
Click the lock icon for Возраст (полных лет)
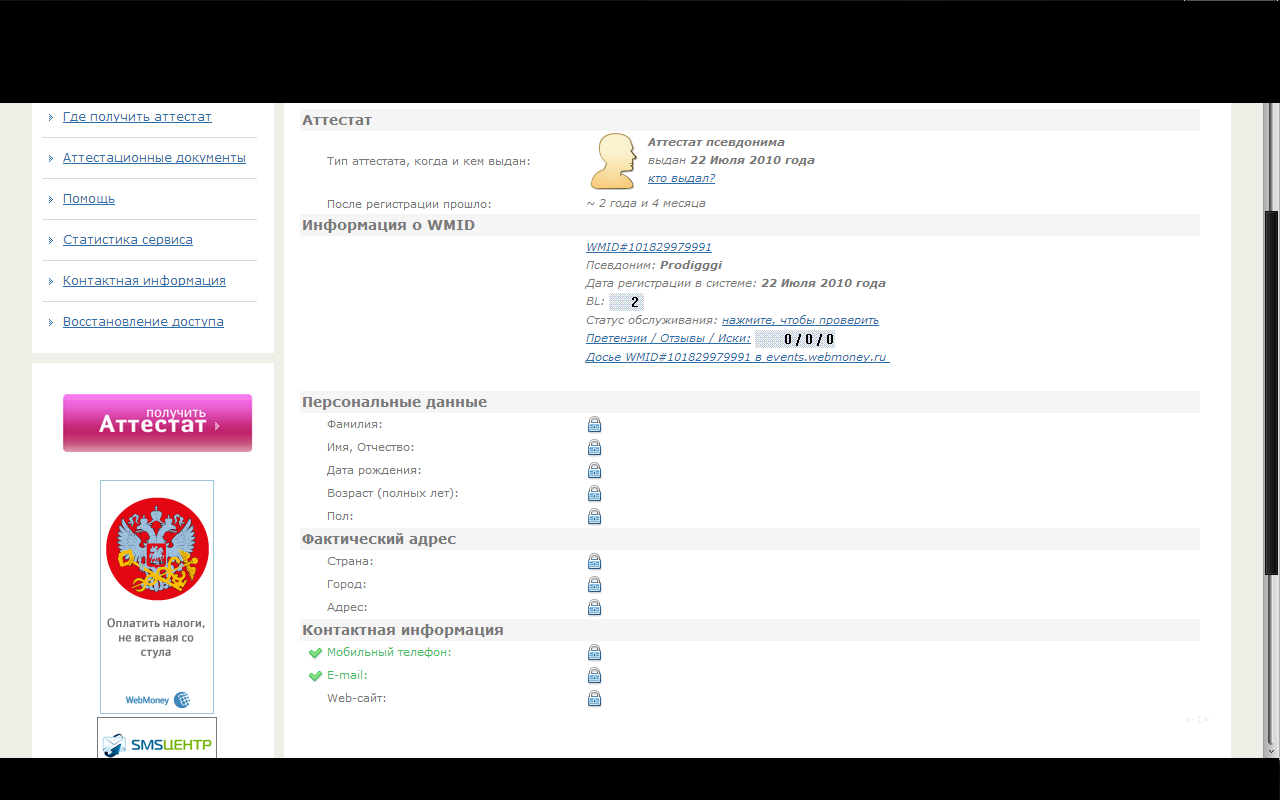[594, 494]
